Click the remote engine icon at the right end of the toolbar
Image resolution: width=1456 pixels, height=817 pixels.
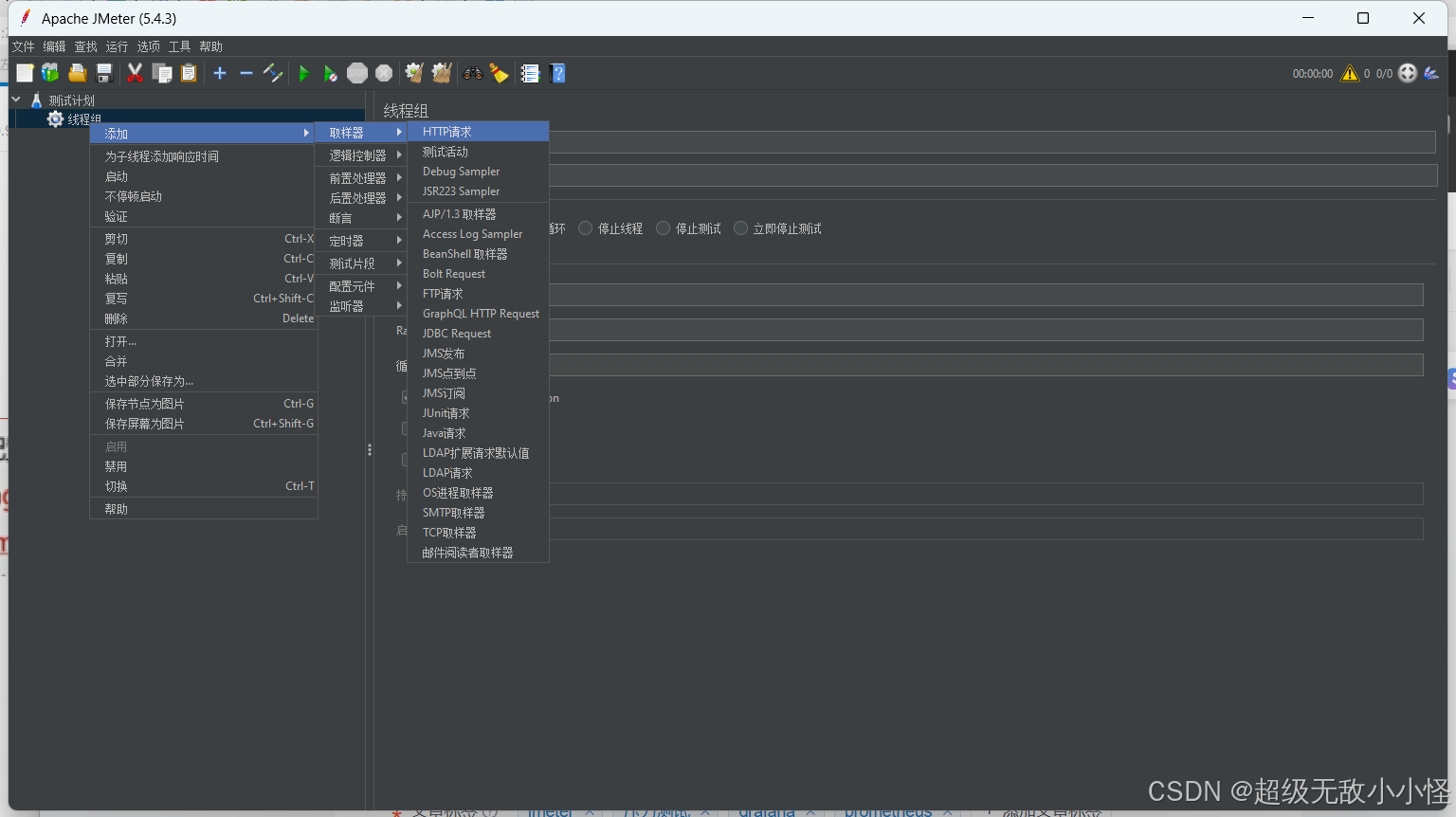1432,73
